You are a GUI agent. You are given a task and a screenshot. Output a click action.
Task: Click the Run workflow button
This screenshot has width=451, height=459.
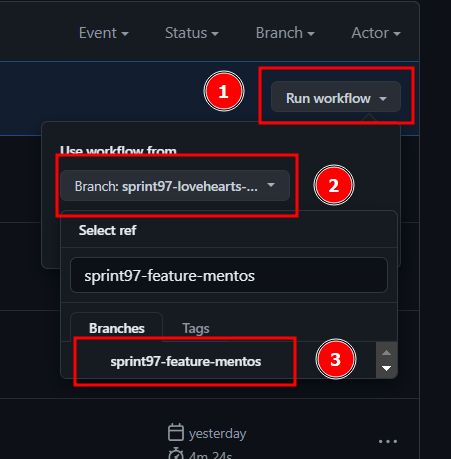point(336,97)
